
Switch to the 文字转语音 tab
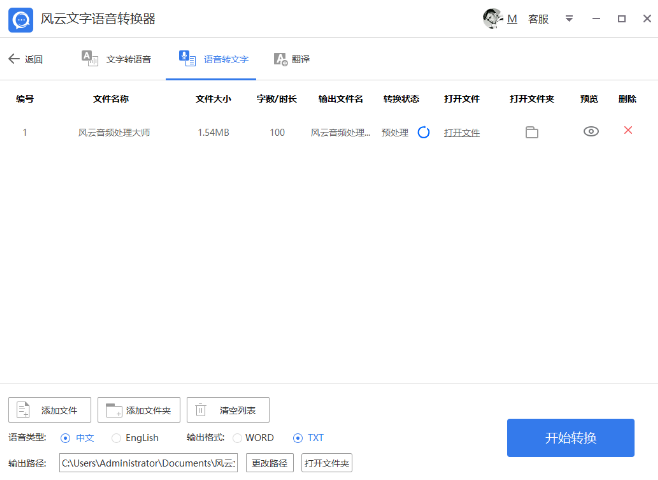click(117, 59)
